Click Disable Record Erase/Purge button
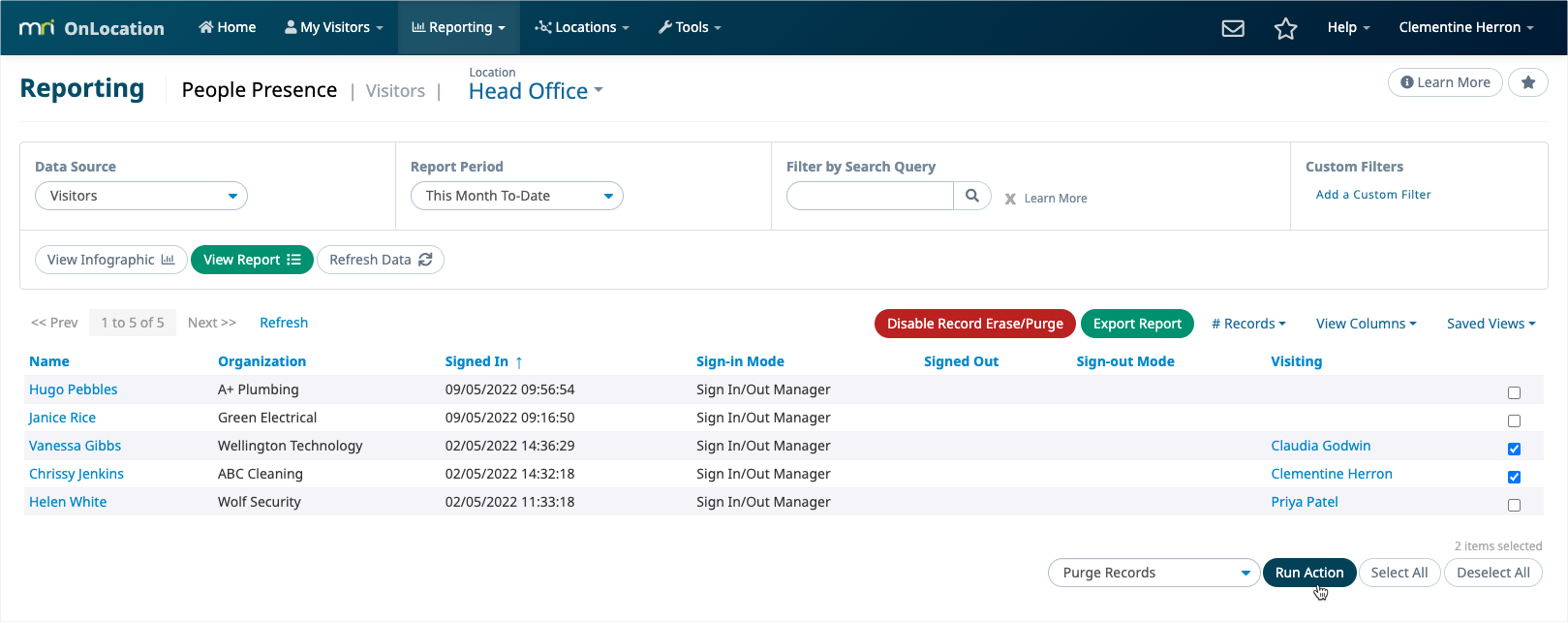 (975, 324)
